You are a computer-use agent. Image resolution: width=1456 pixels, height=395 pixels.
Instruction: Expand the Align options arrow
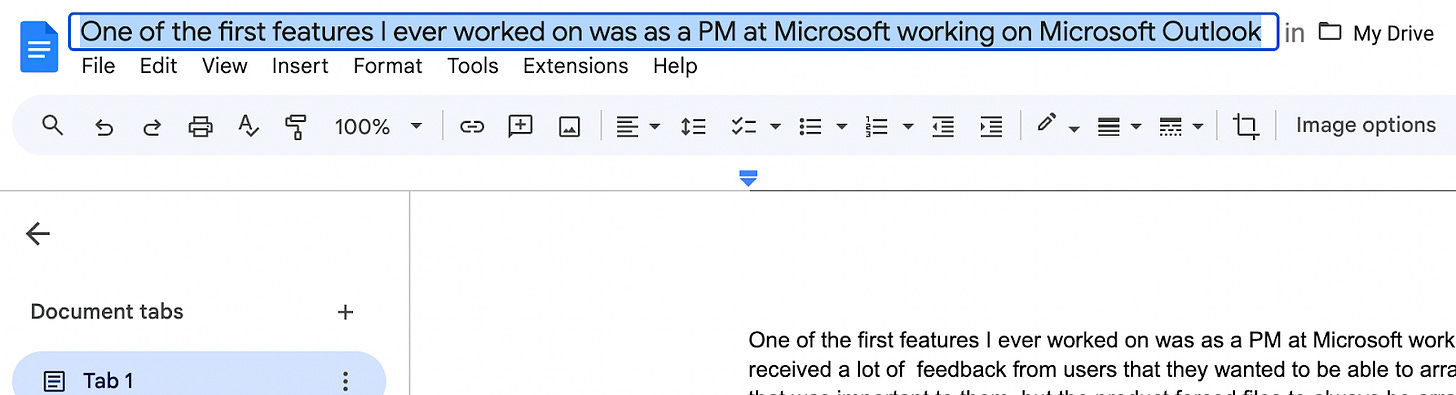655,127
